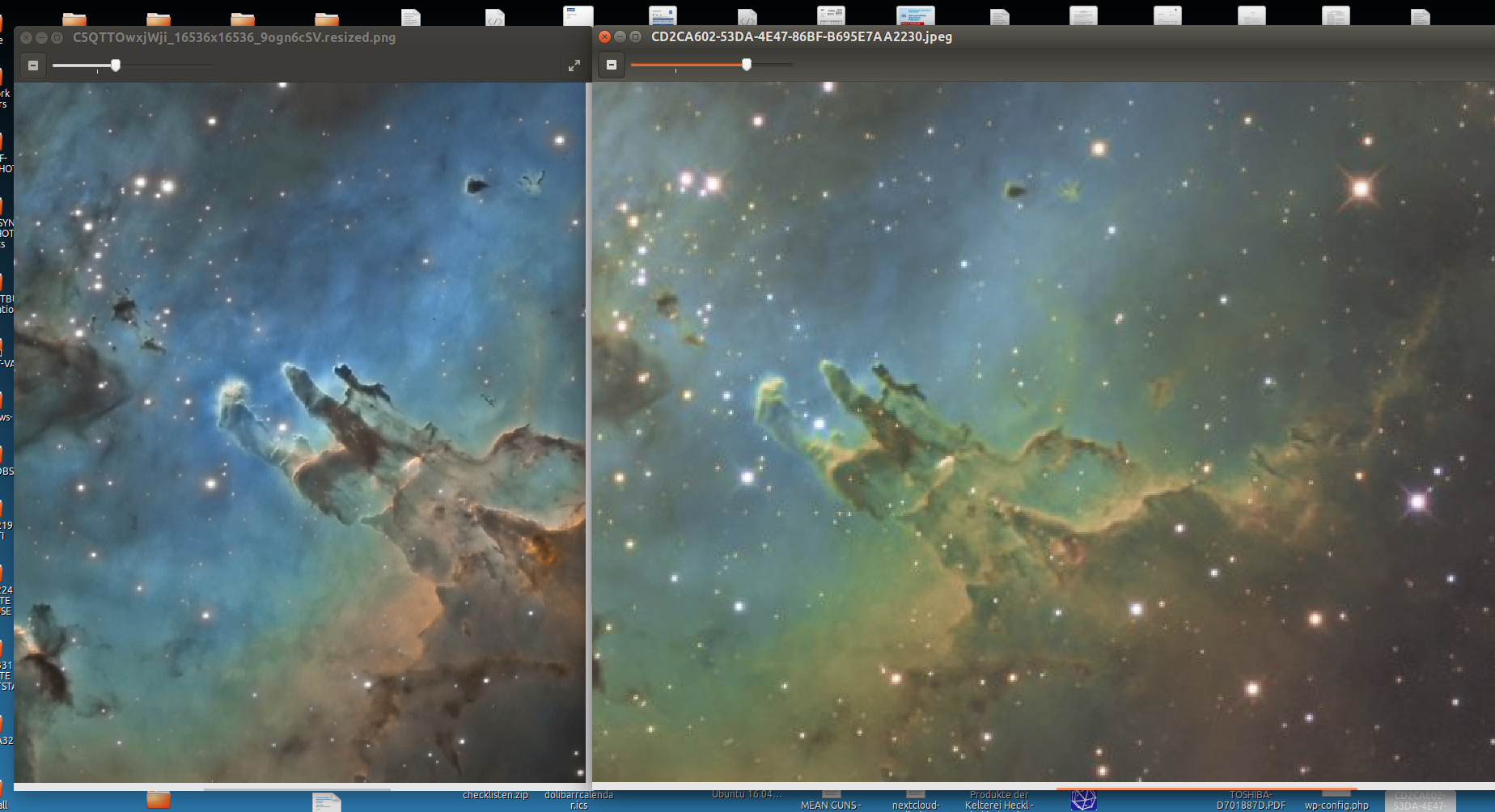
Task: Select the nextcloud- desktop item label
Action: (x=916, y=806)
